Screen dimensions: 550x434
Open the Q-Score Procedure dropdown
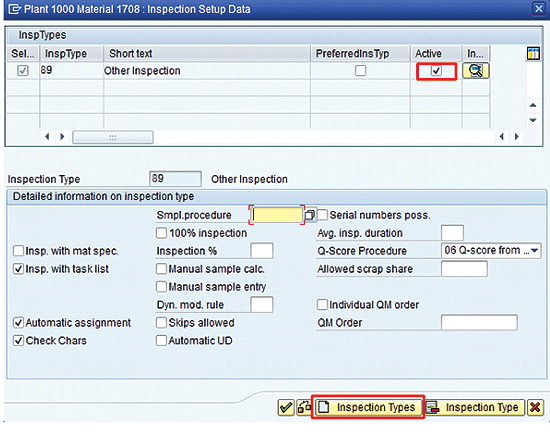coord(534,251)
